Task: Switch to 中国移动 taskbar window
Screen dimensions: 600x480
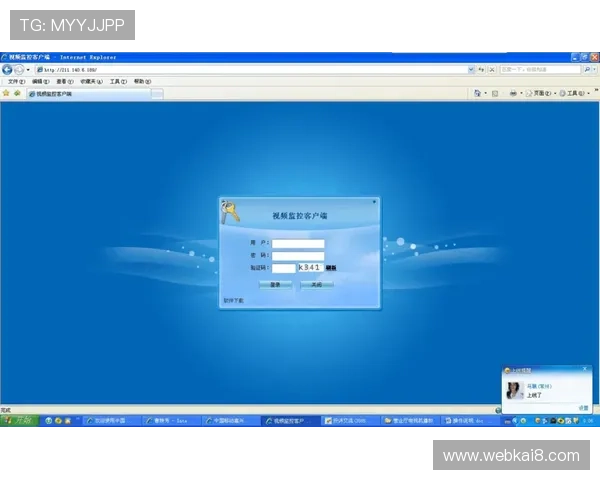Action: point(230,421)
